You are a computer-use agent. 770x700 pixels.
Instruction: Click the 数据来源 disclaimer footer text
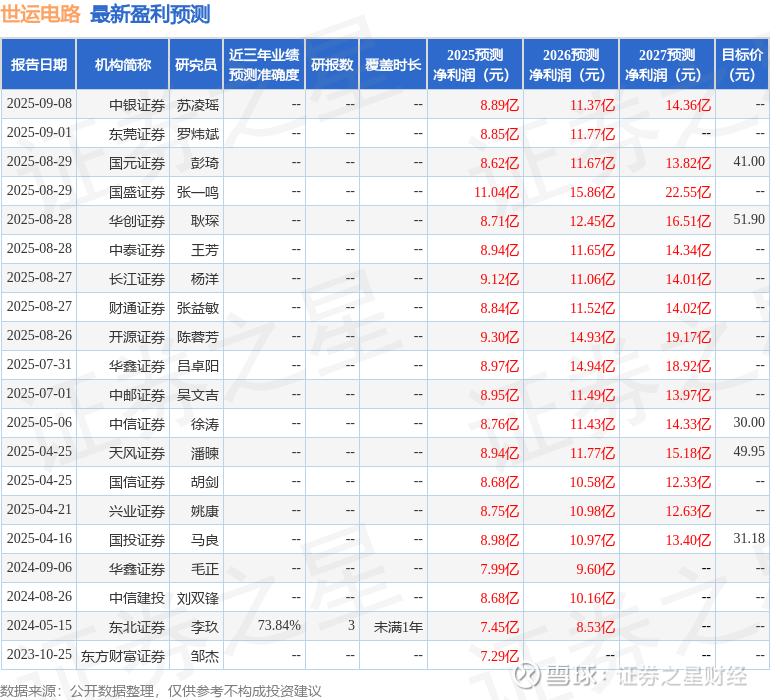161,691
